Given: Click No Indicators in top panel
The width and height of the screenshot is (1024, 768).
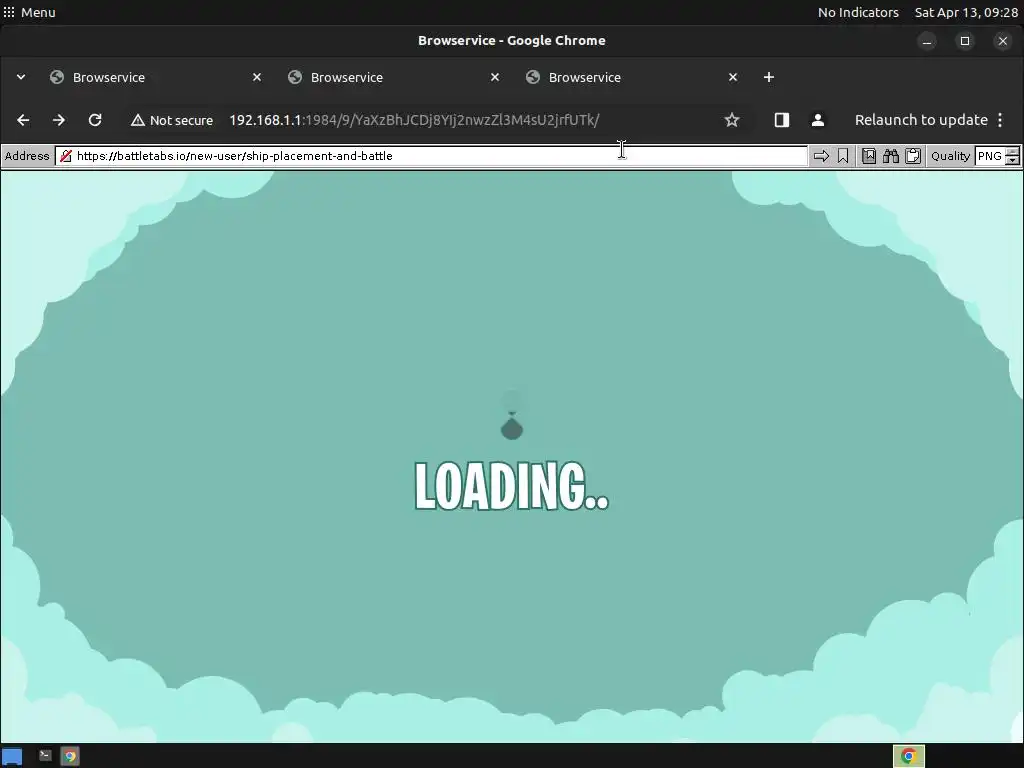Looking at the screenshot, I should (x=858, y=12).
